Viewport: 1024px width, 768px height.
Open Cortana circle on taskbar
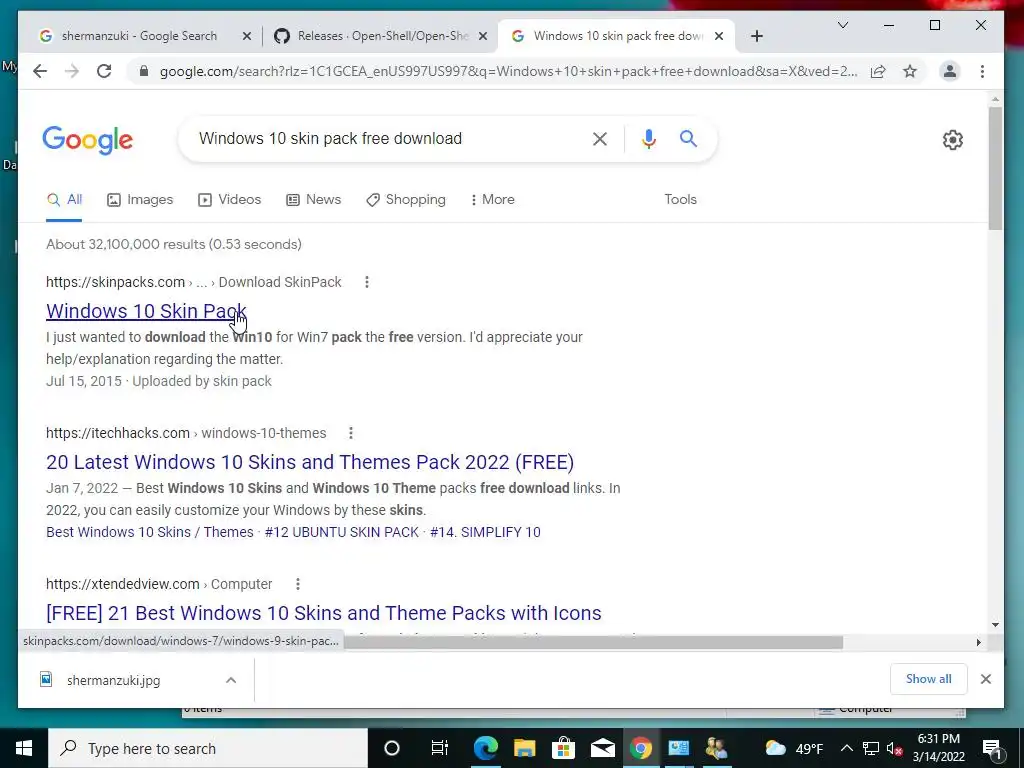(x=392, y=748)
